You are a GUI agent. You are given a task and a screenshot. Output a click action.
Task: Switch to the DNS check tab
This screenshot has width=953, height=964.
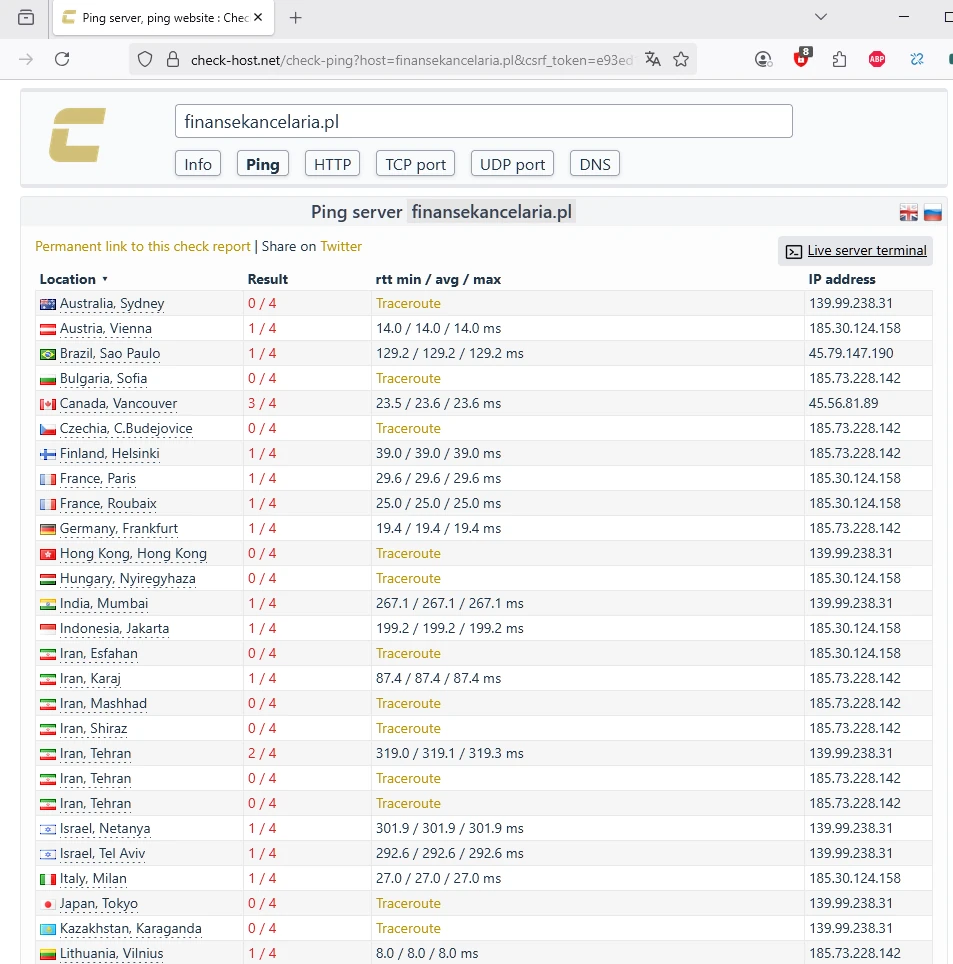click(x=594, y=164)
